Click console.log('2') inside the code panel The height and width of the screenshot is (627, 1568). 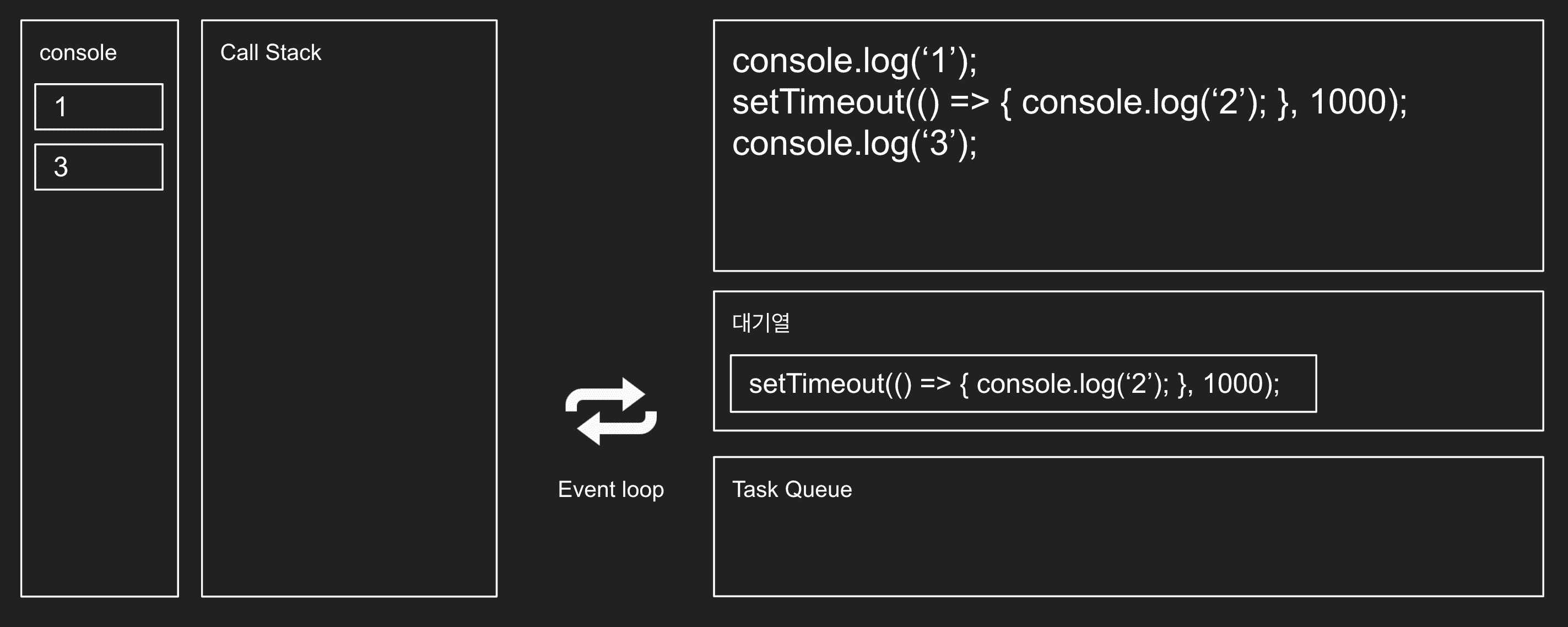[x=1143, y=102]
